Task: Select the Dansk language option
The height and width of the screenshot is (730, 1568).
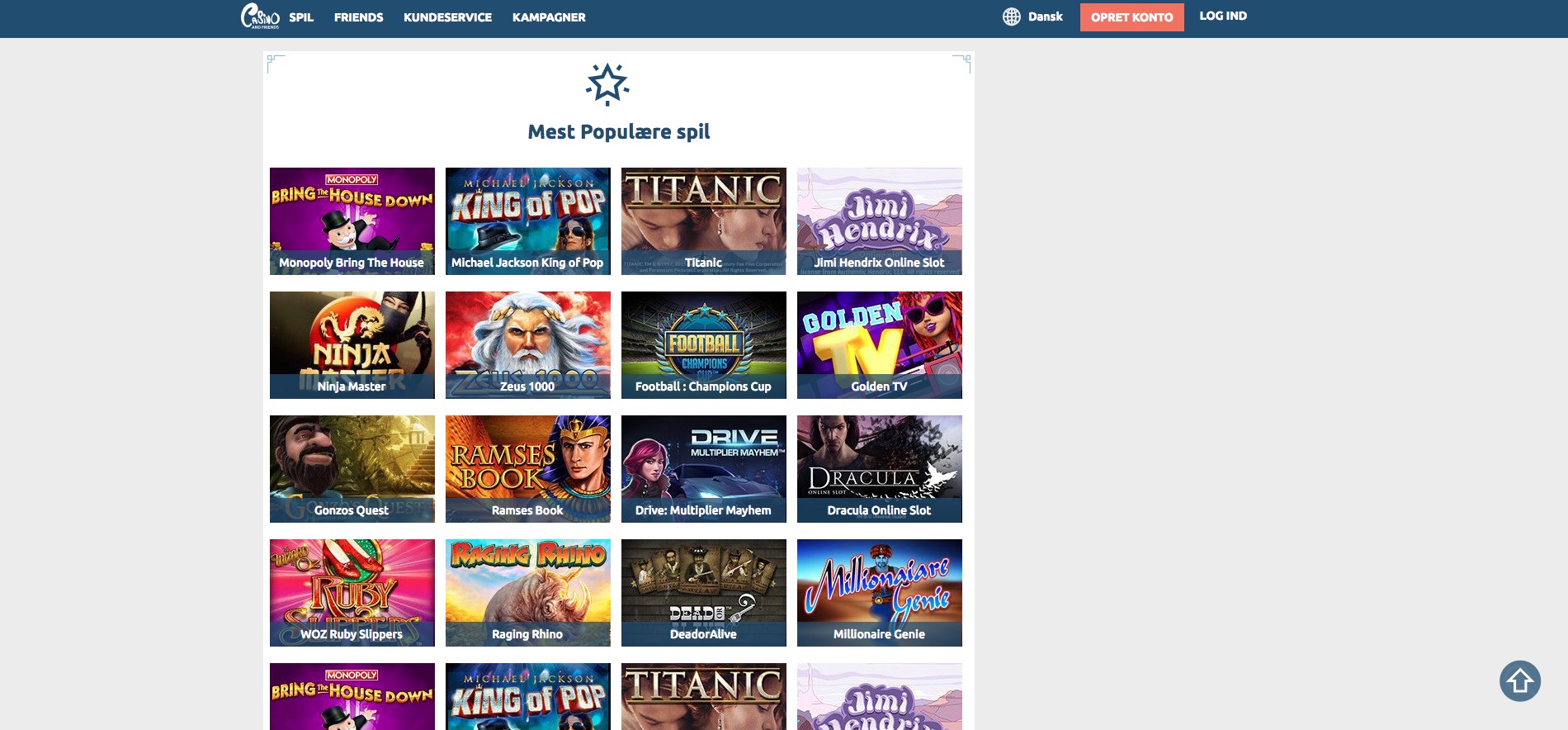Action: click(x=1045, y=17)
